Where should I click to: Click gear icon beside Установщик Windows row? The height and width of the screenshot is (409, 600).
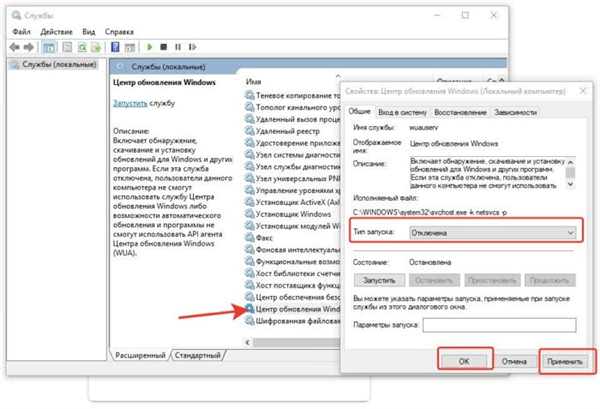coord(249,214)
